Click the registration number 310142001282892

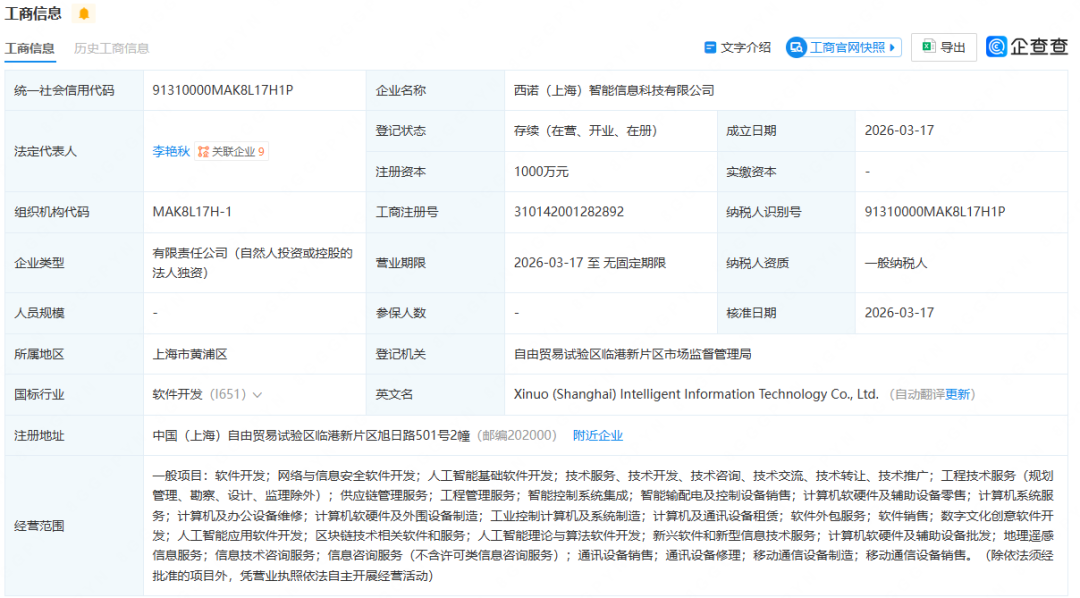click(x=569, y=212)
